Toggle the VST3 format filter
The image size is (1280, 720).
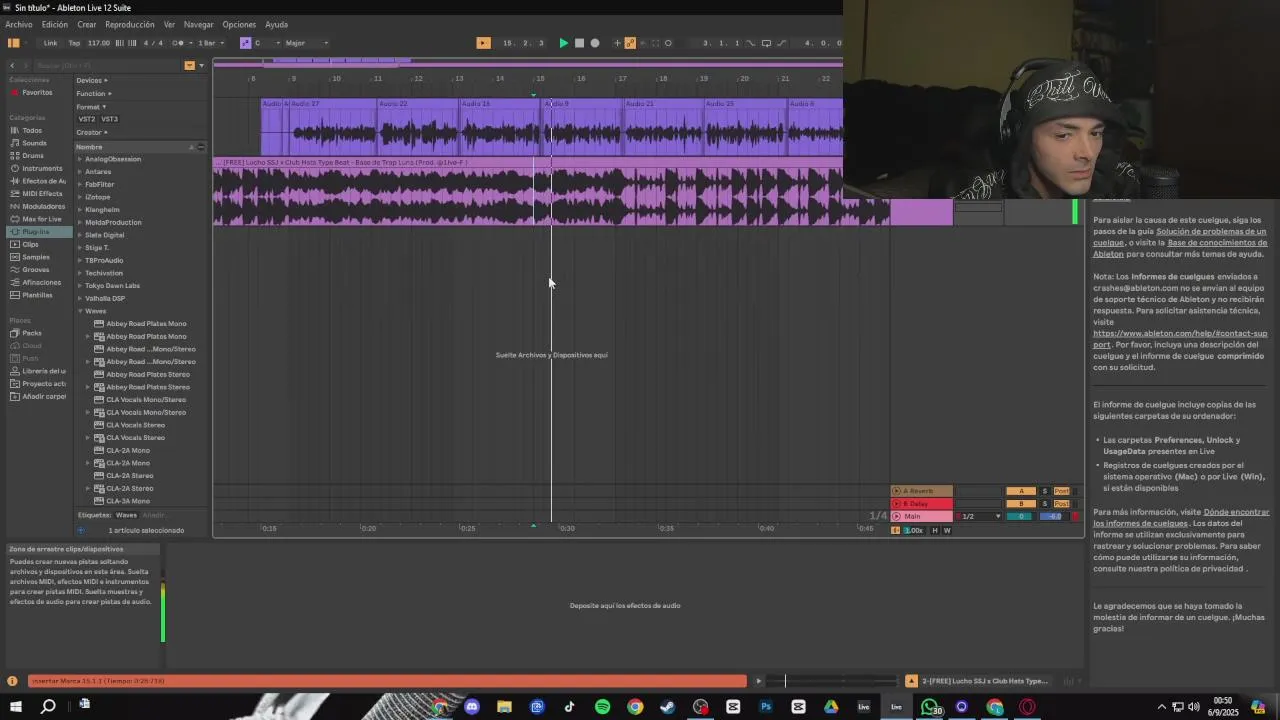click(109, 119)
